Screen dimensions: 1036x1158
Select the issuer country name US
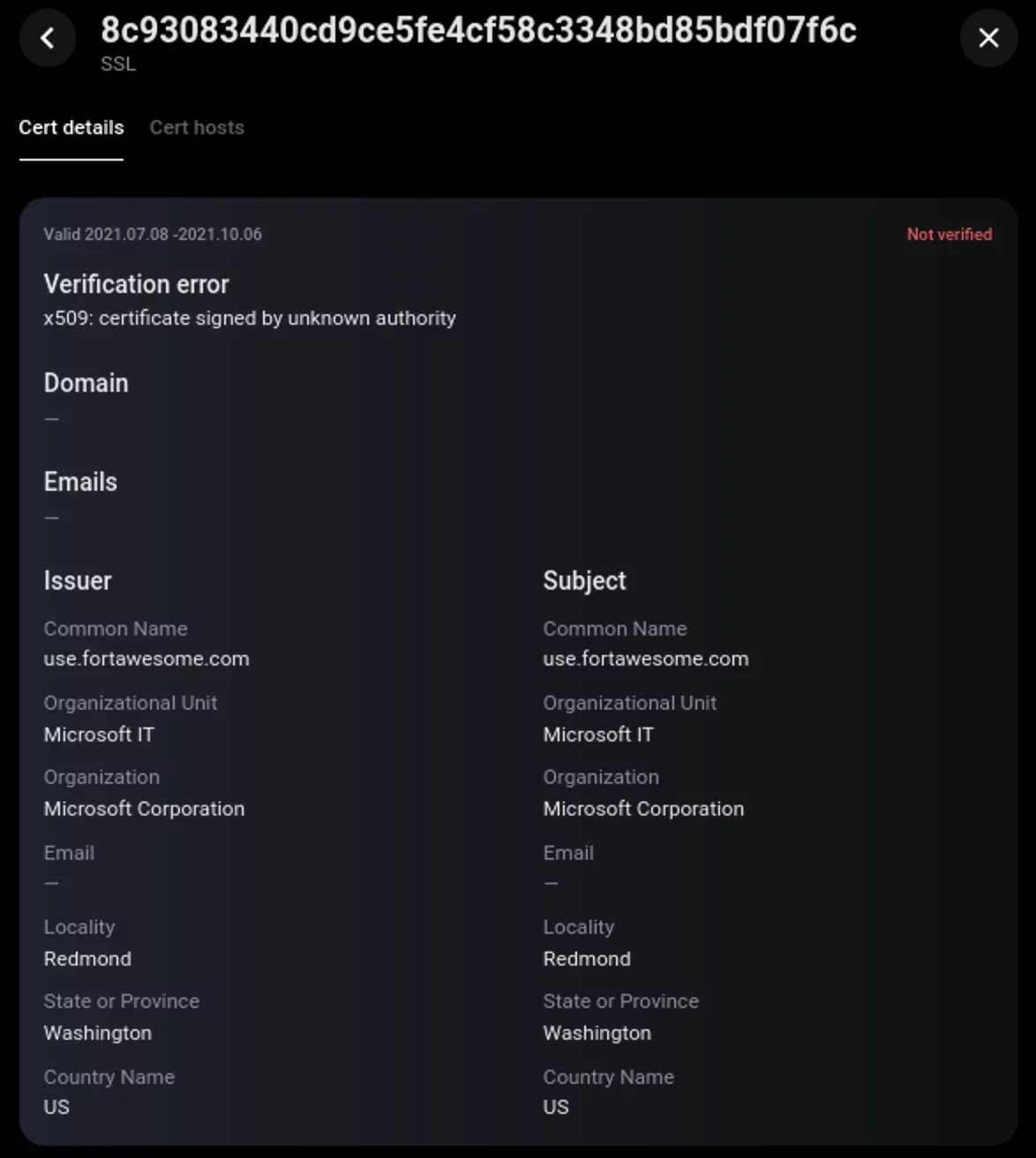[x=57, y=1107]
